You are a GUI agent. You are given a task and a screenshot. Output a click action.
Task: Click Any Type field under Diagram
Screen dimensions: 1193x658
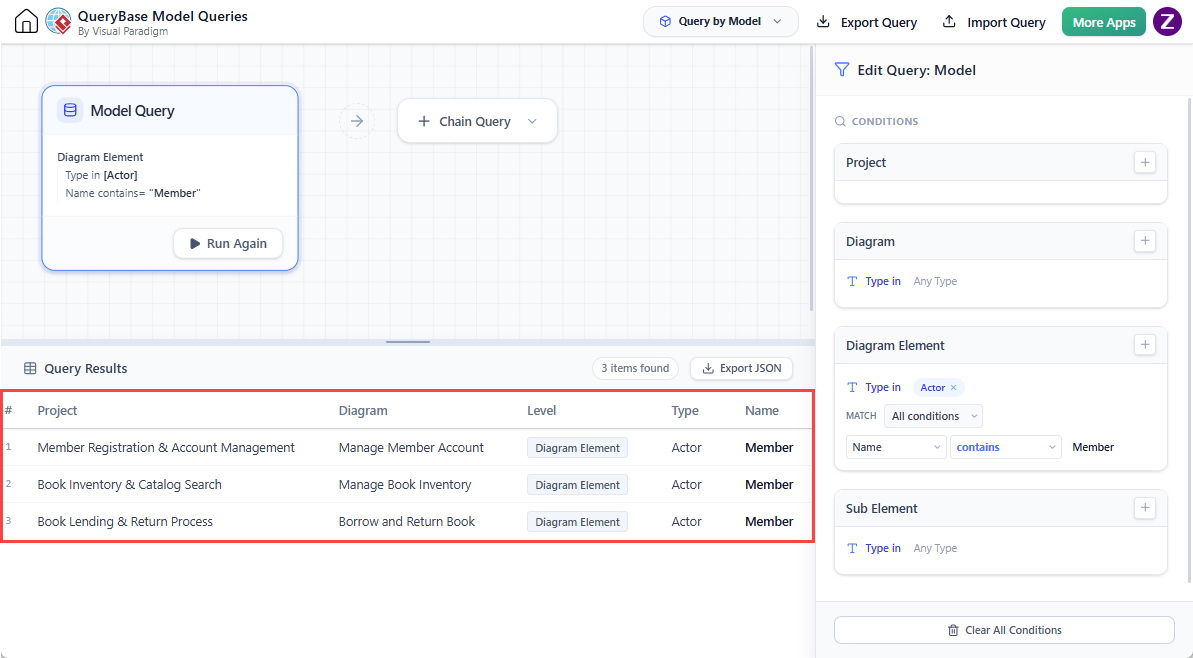click(935, 281)
